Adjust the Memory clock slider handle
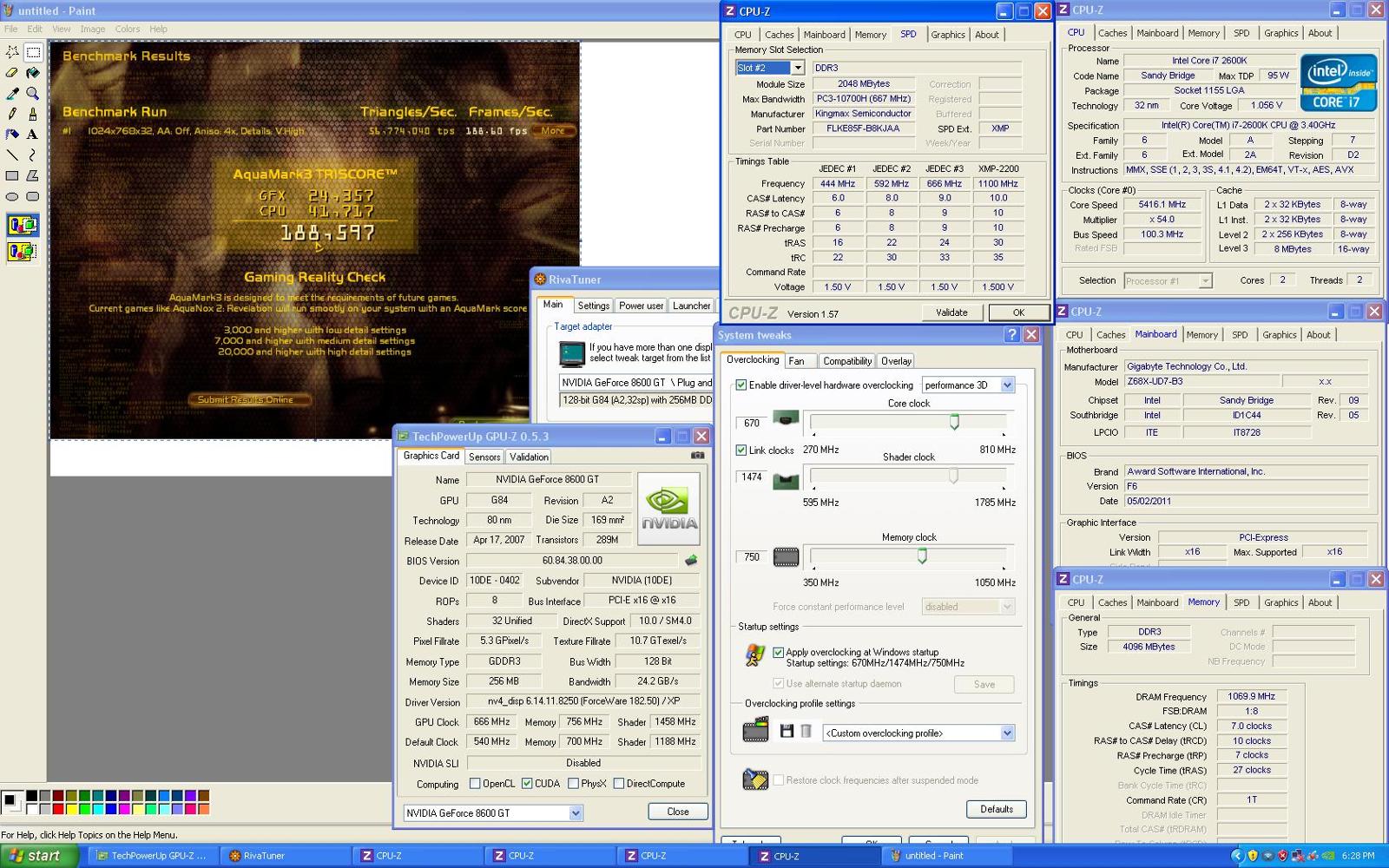The height and width of the screenshot is (868, 1389). coord(922,556)
